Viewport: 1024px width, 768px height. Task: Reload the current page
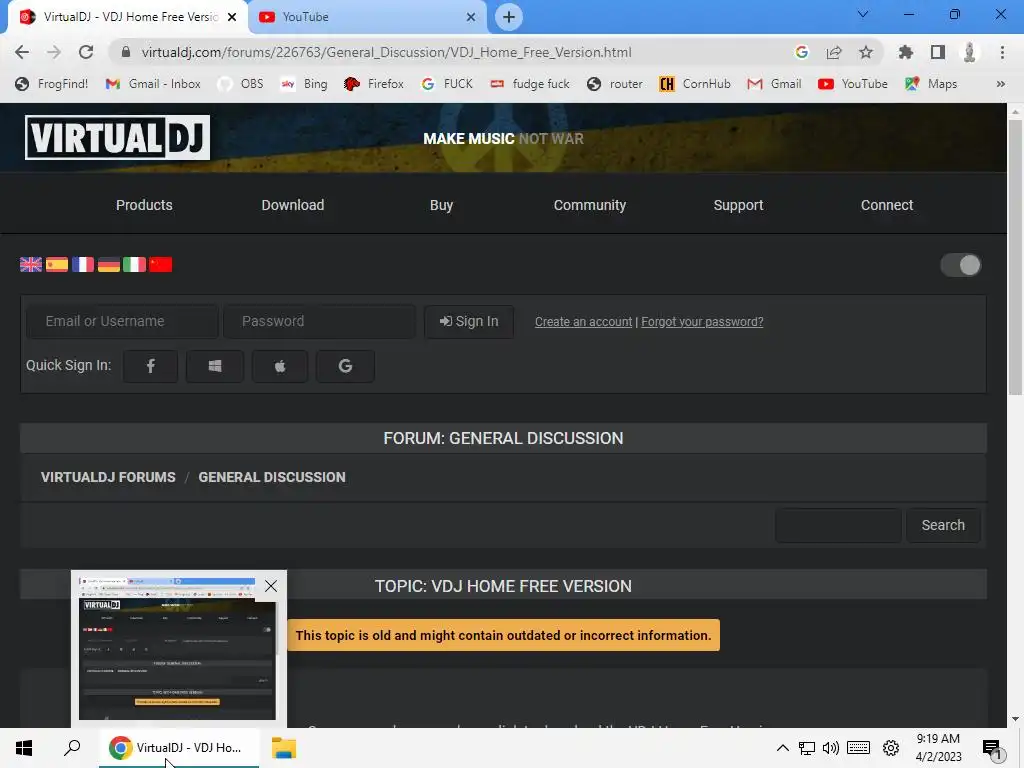pyautogui.click(x=86, y=52)
